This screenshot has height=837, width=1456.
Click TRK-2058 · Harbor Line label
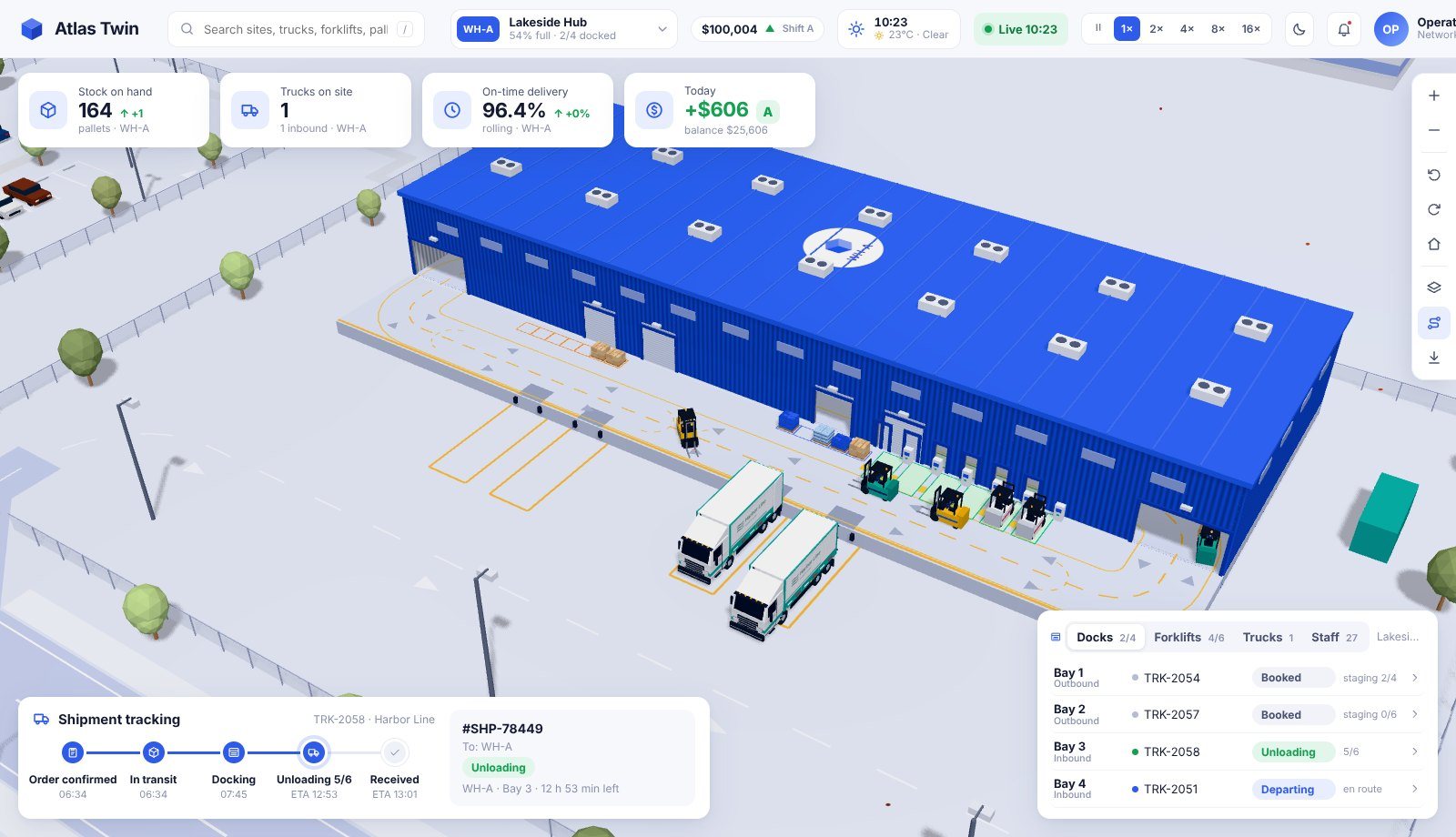(x=374, y=719)
